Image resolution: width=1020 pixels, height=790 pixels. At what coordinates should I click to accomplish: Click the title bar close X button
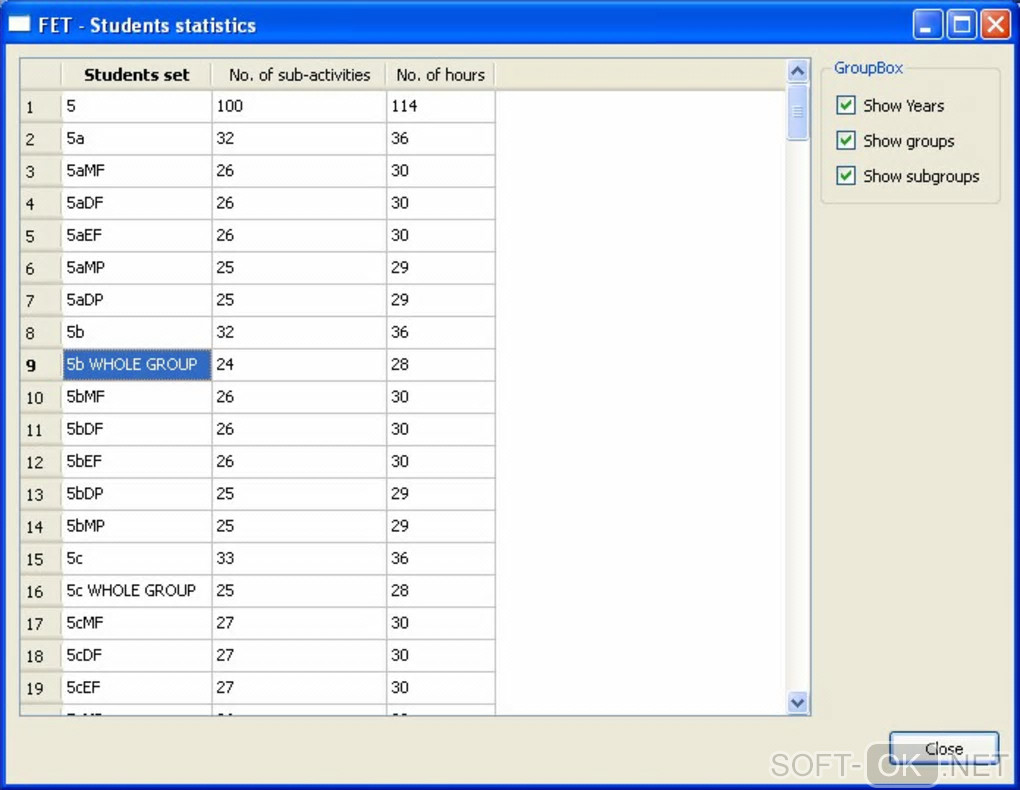995,25
